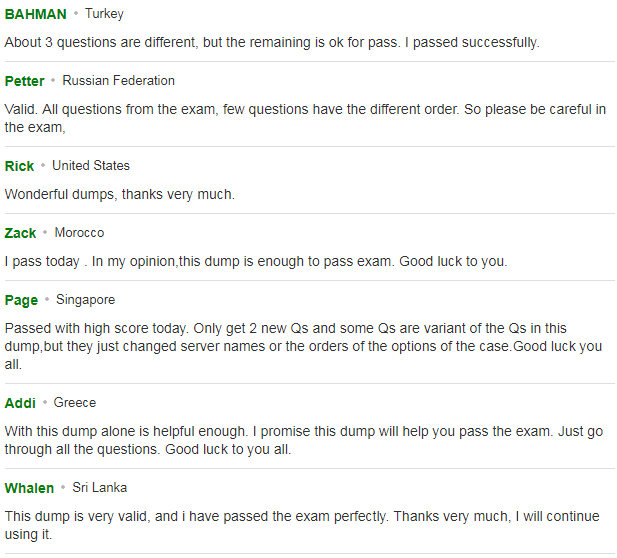Click BAHMAN's review about 3 different questions
Image resolution: width=617 pixels, height=558 pixels.
(x=272, y=42)
